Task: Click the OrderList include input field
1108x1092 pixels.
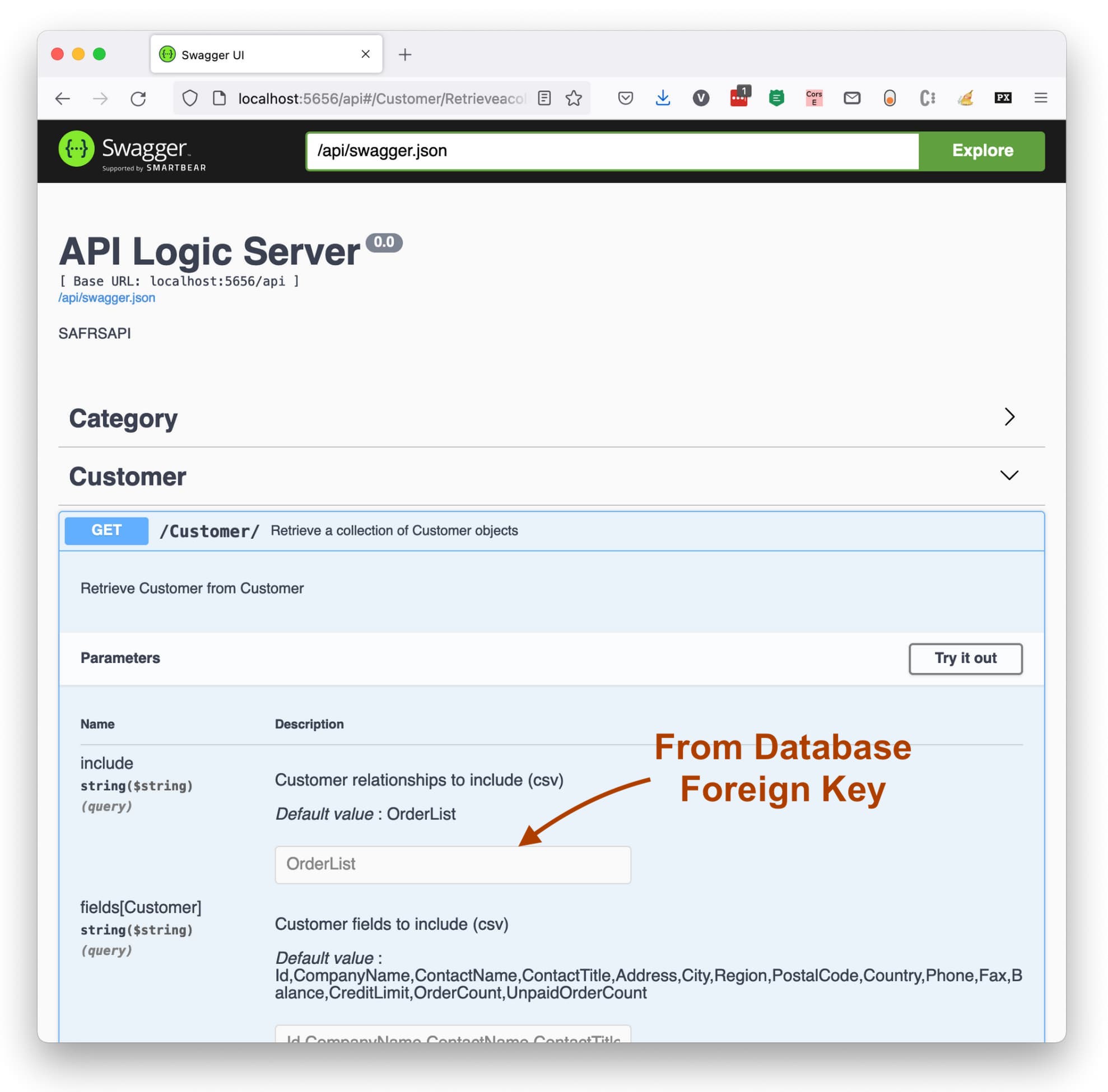Action: coord(453,864)
